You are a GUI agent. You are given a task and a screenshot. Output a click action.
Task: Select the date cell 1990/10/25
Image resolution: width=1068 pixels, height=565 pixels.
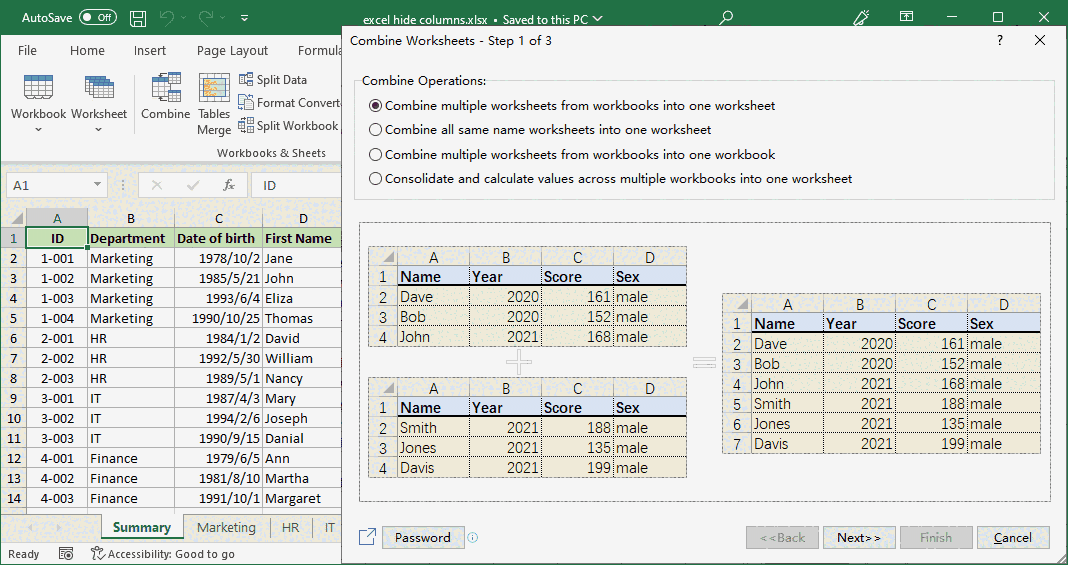click(219, 319)
